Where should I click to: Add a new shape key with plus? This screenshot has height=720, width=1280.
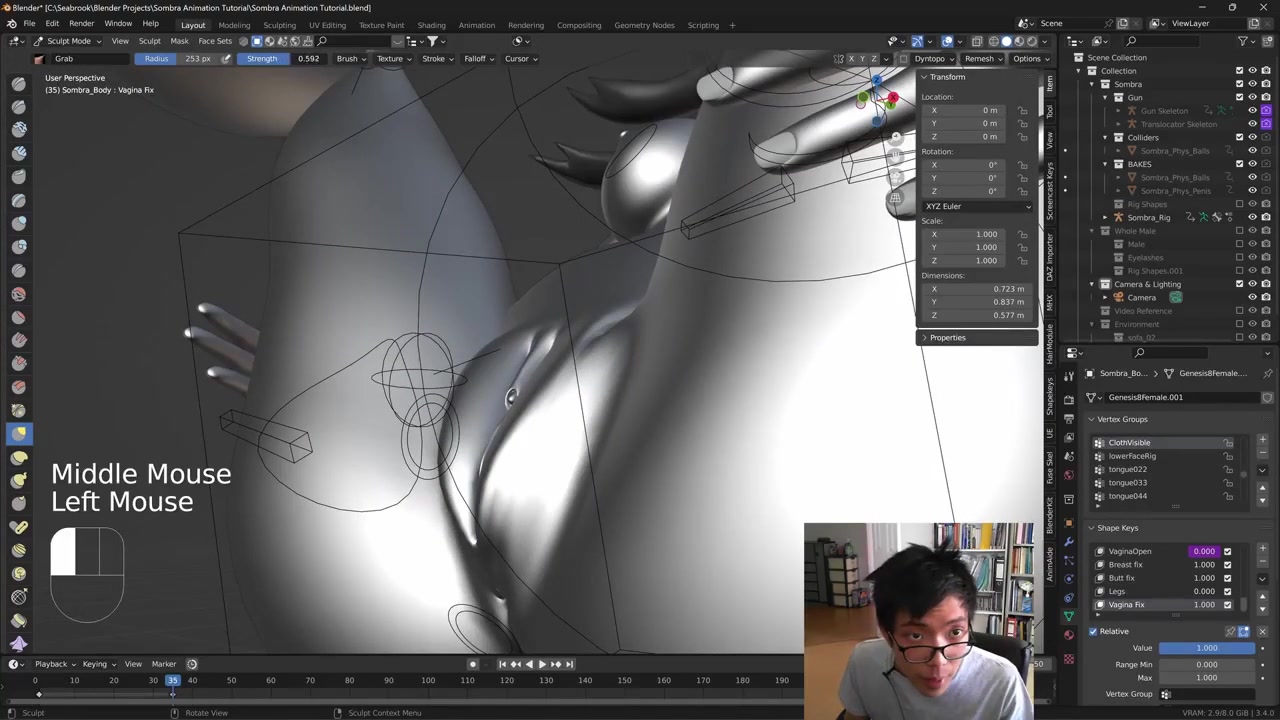click(x=1263, y=549)
